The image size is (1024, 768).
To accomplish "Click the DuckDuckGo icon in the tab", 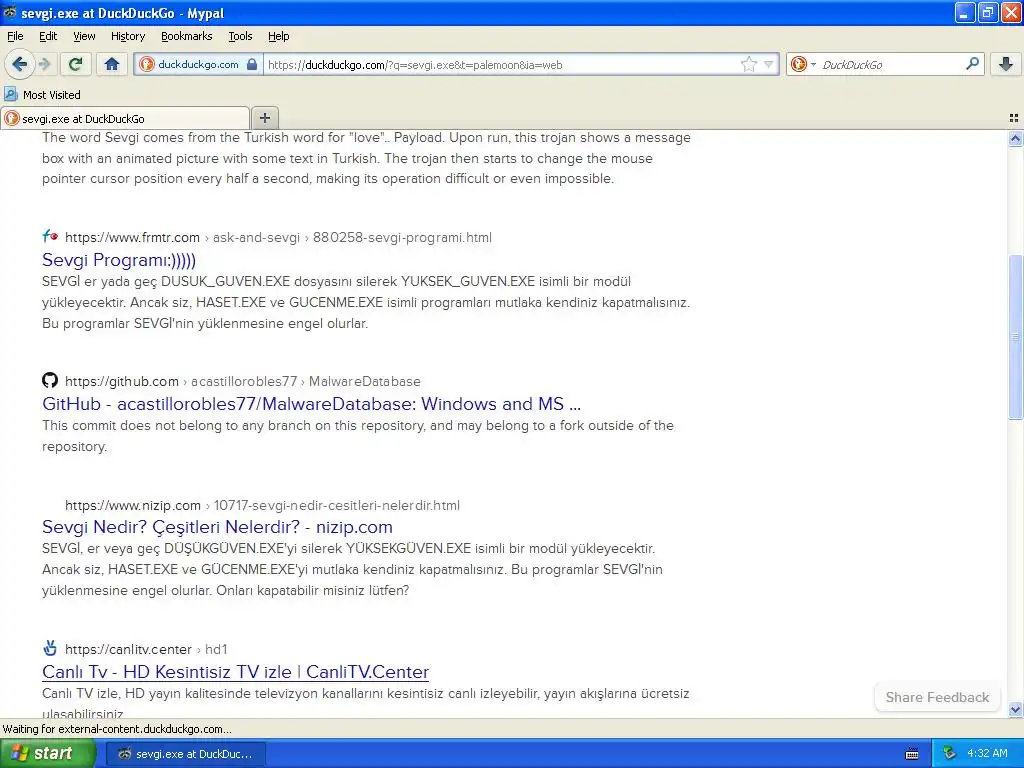I will (12, 119).
